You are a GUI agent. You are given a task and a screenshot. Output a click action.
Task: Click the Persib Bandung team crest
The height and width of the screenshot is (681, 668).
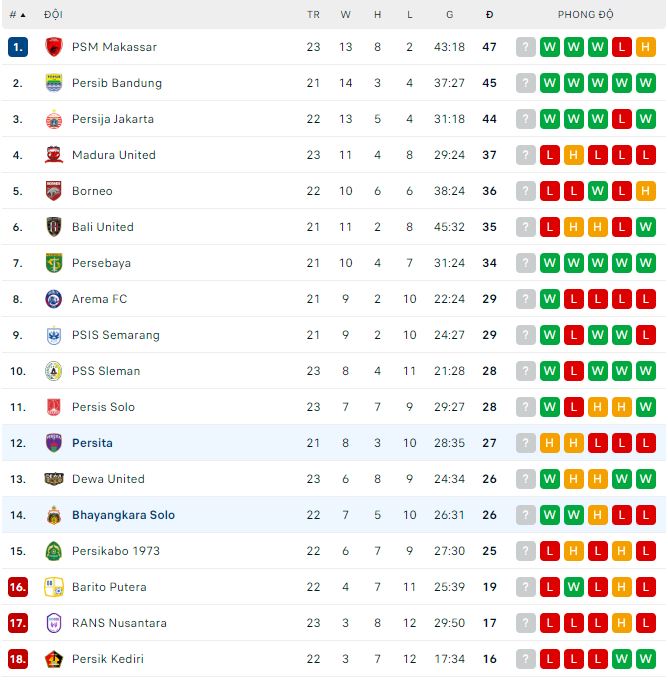(x=54, y=83)
